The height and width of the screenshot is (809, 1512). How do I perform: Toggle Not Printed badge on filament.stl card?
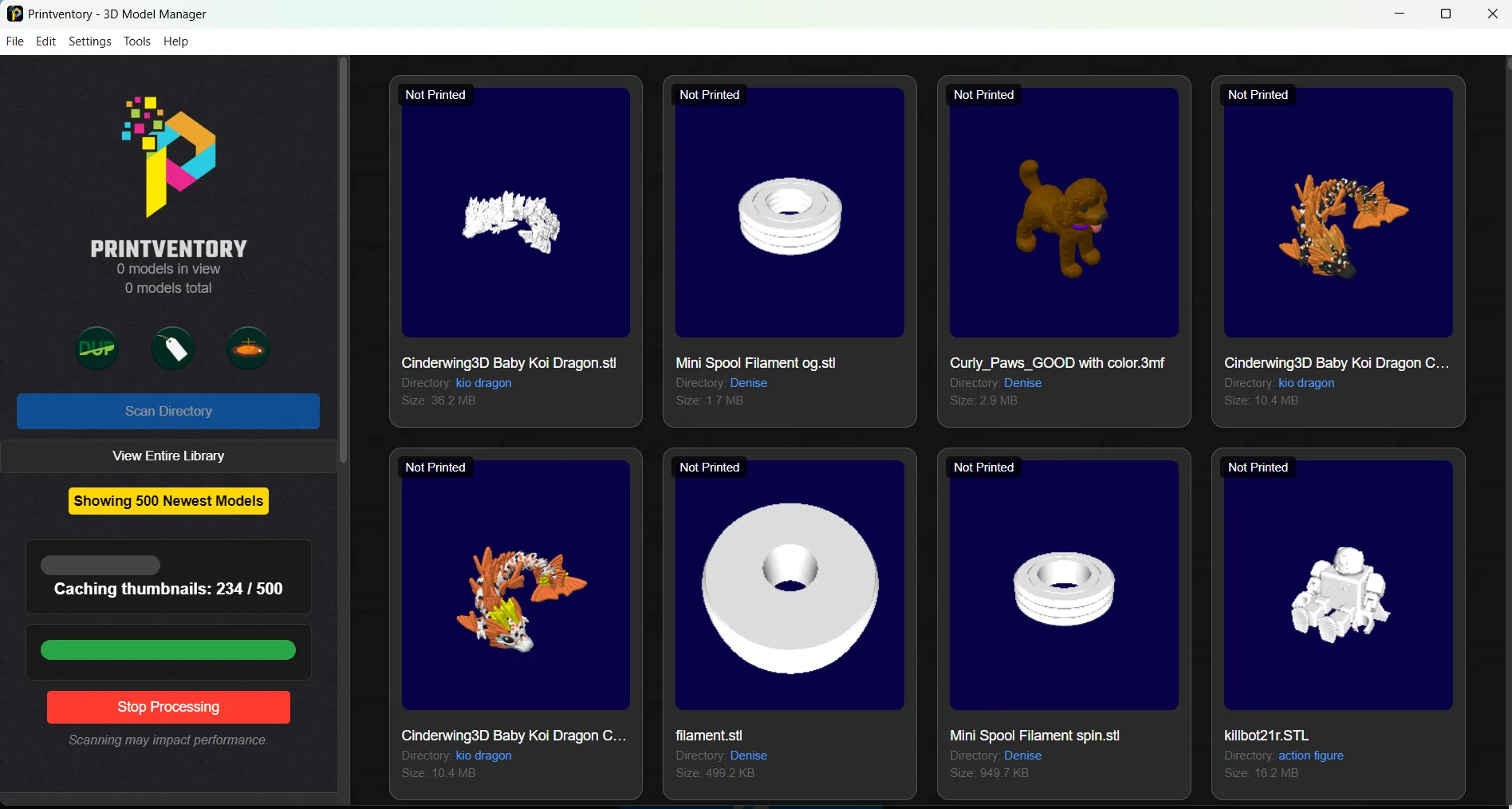click(x=709, y=467)
